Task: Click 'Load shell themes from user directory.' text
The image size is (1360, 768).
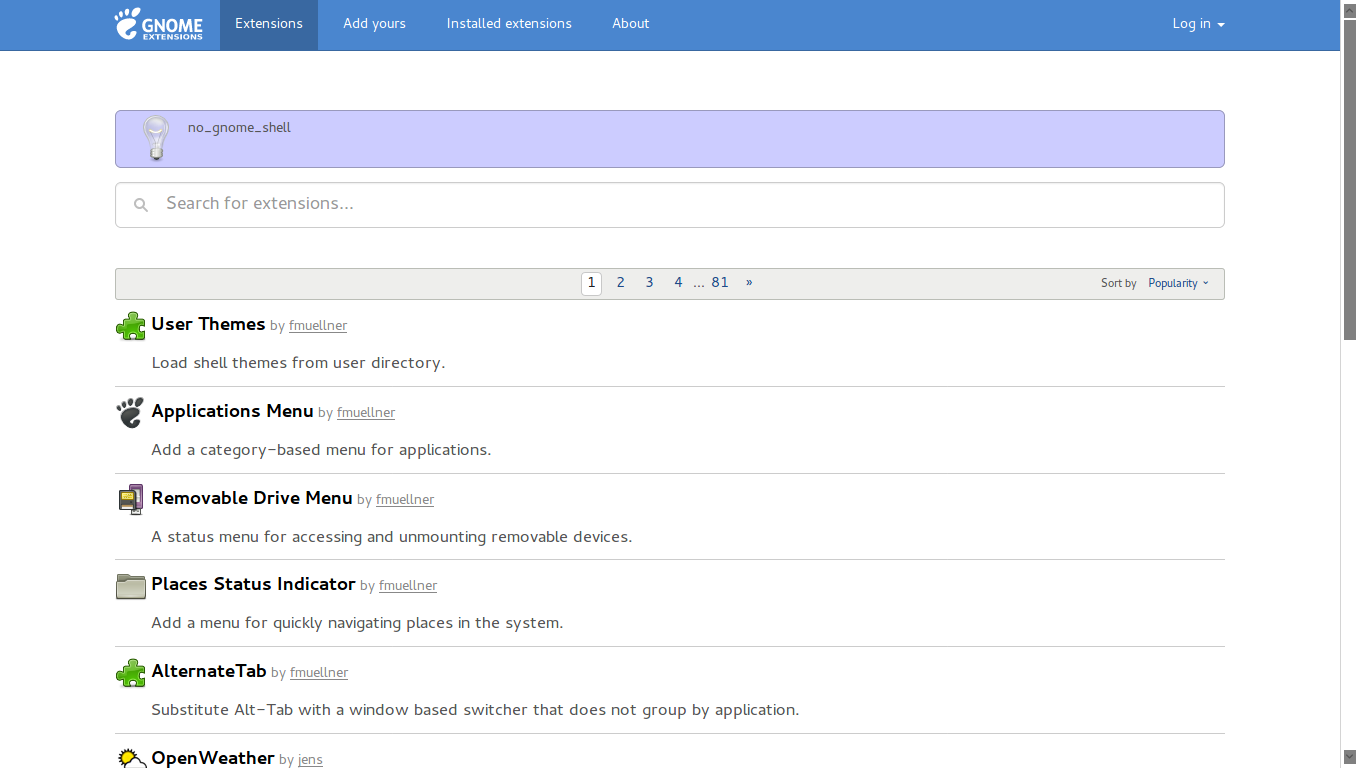Action: tap(298, 363)
